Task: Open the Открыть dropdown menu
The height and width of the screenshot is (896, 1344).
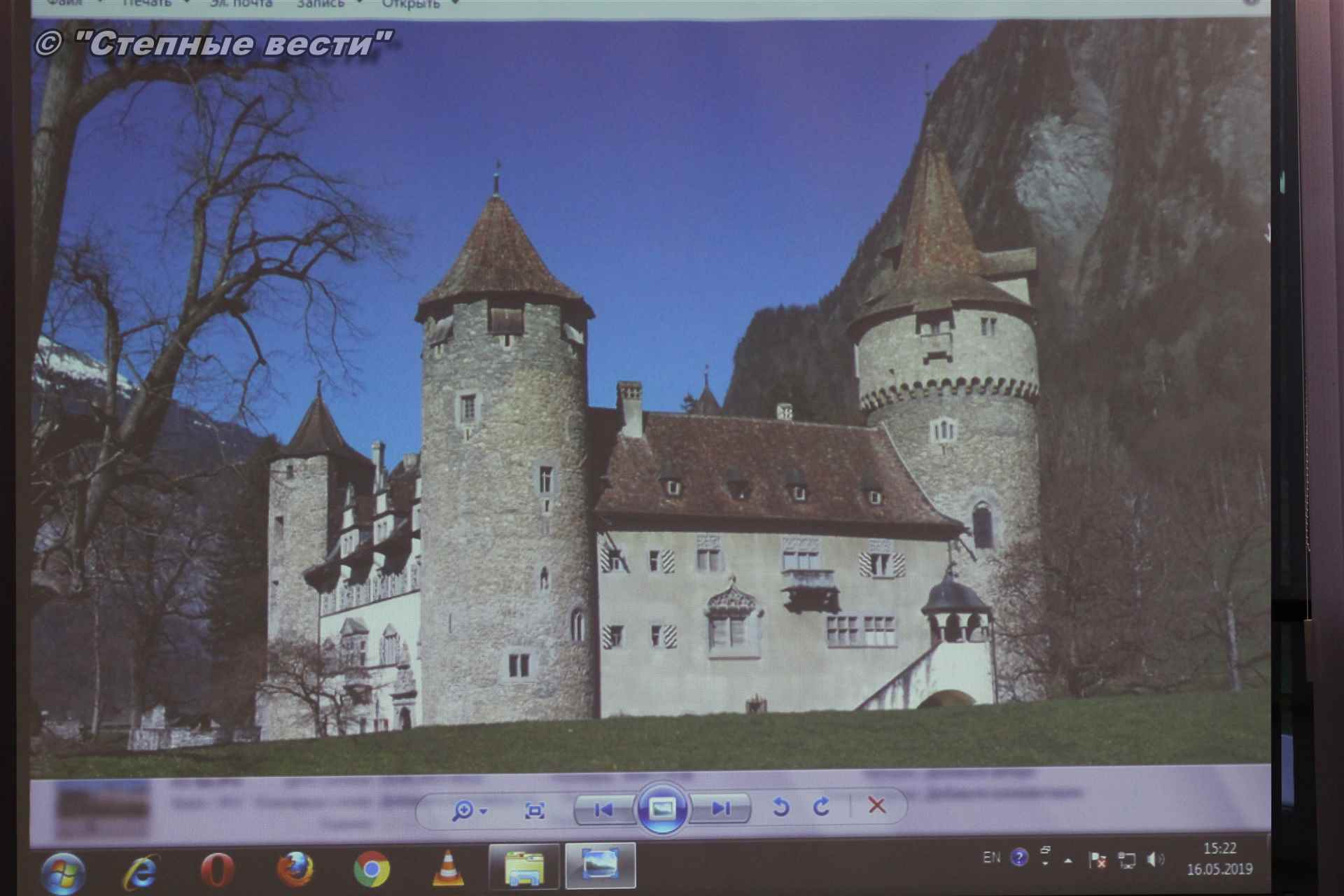Action: (x=411, y=4)
